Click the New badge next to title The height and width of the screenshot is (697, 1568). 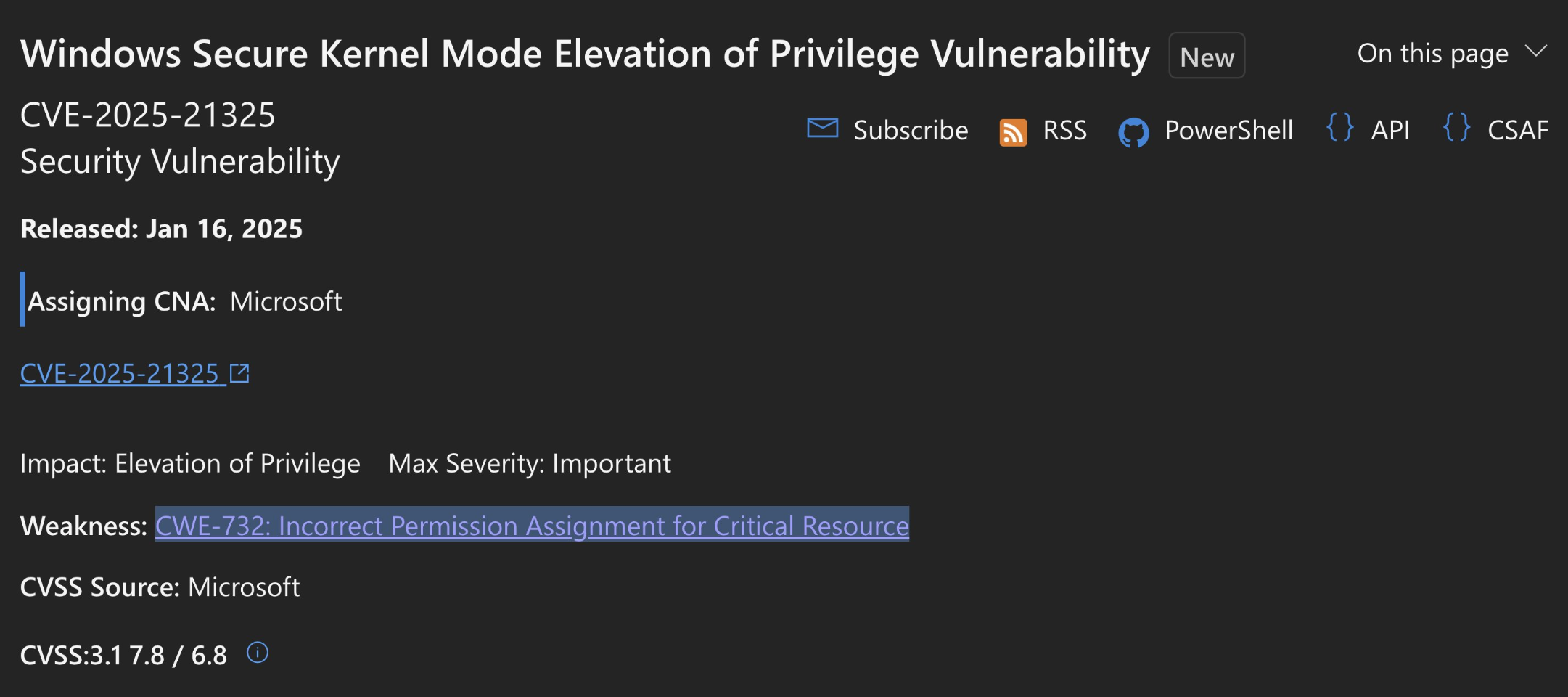click(1207, 56)
